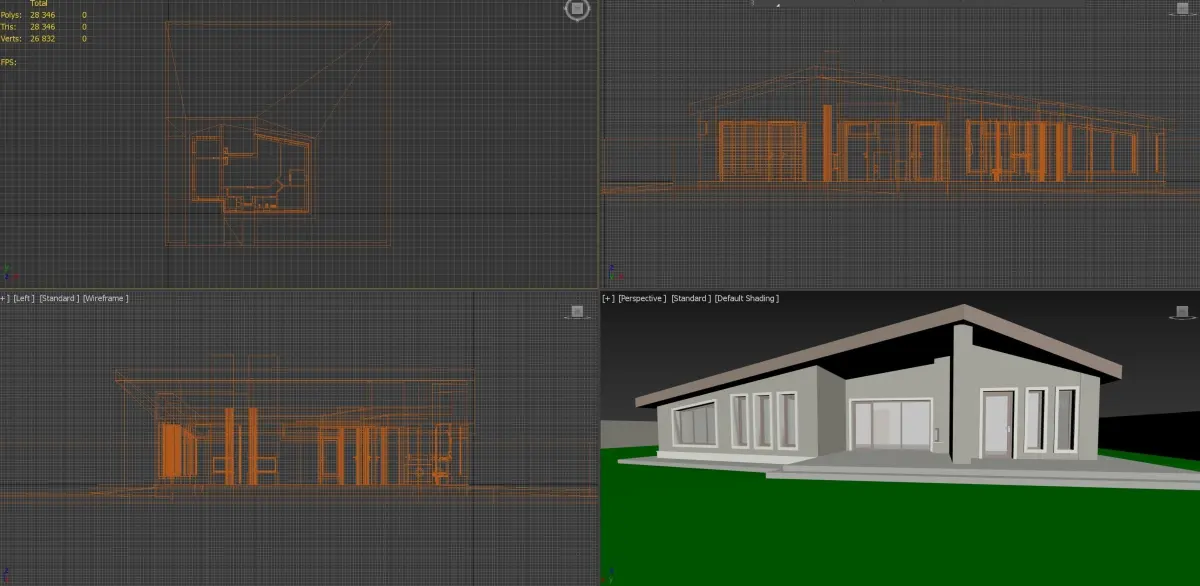Viewport: 1200px width, 586px height.
Task: Open the [+] menu of the Perspective viewport
Action: pos(608,298)
